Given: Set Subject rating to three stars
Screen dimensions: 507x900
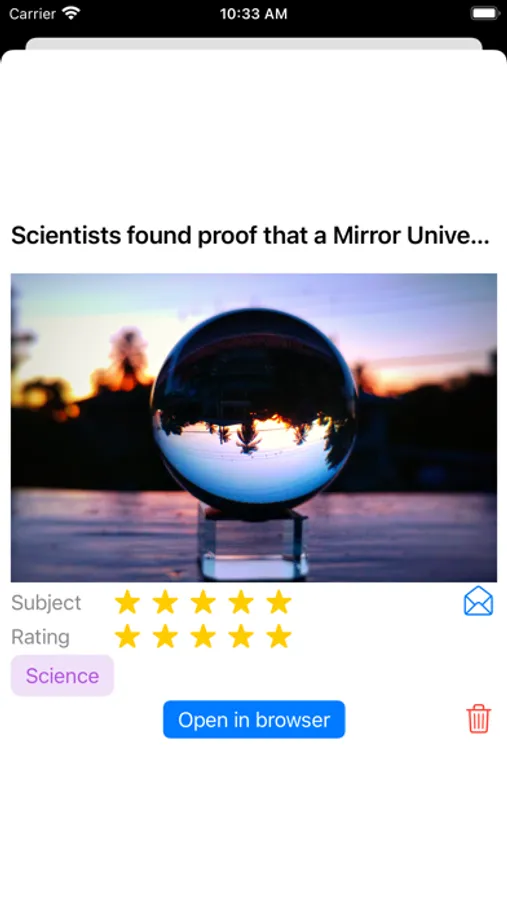Looking at the screenshot, I should click(203, 603).
